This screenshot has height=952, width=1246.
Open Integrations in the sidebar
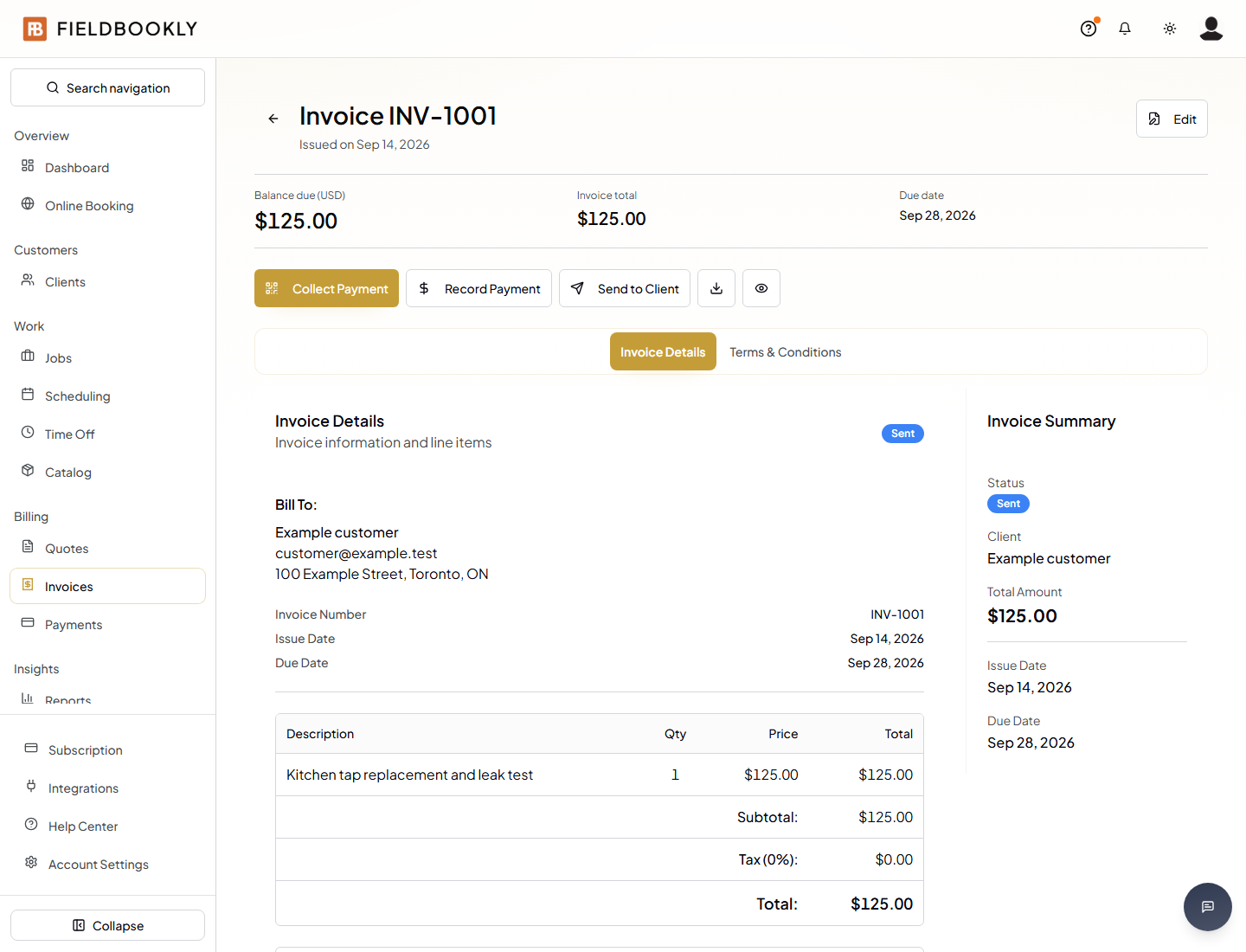[107, 788]
